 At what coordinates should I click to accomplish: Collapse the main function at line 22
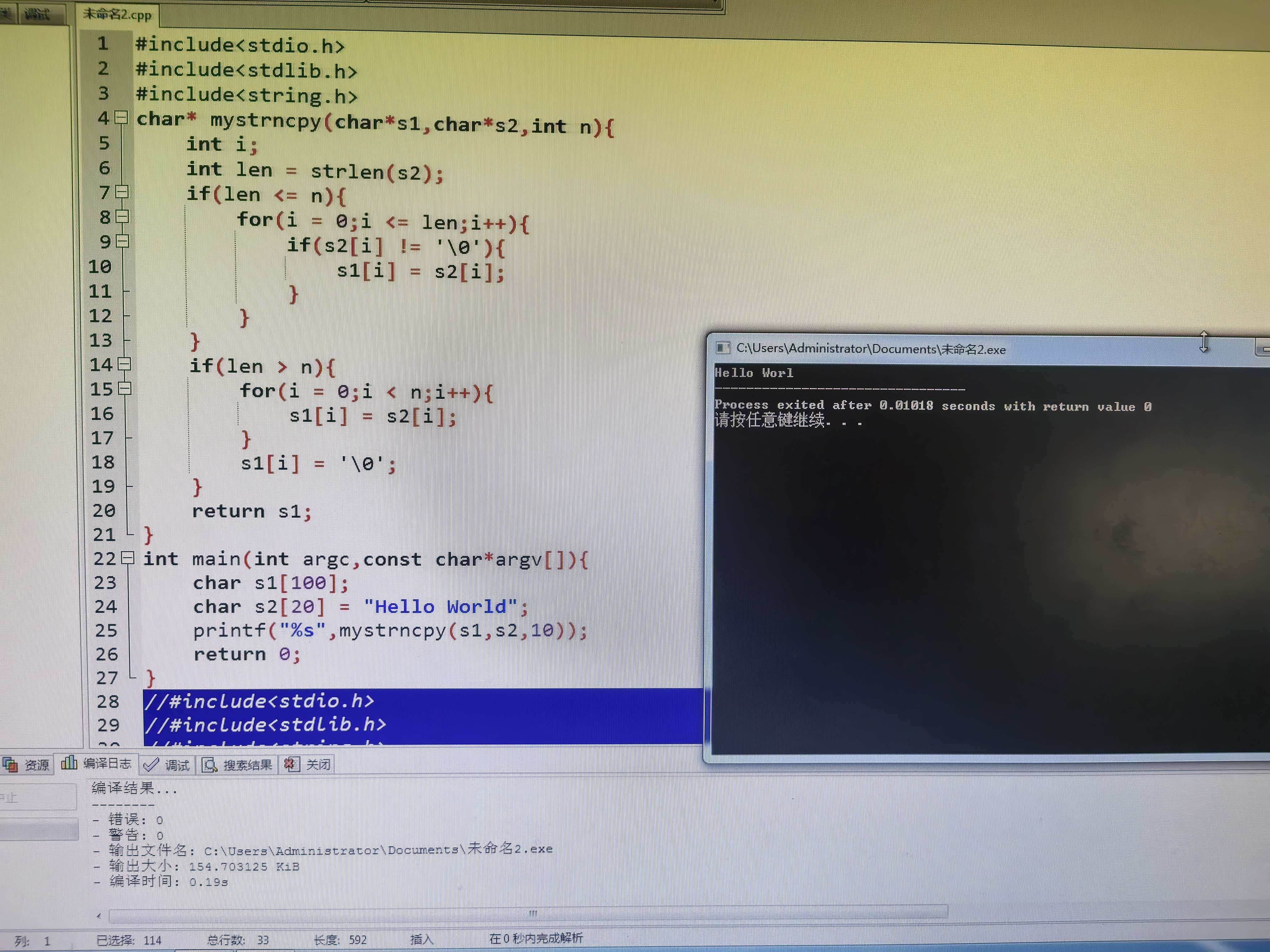(x=128, y=558)
